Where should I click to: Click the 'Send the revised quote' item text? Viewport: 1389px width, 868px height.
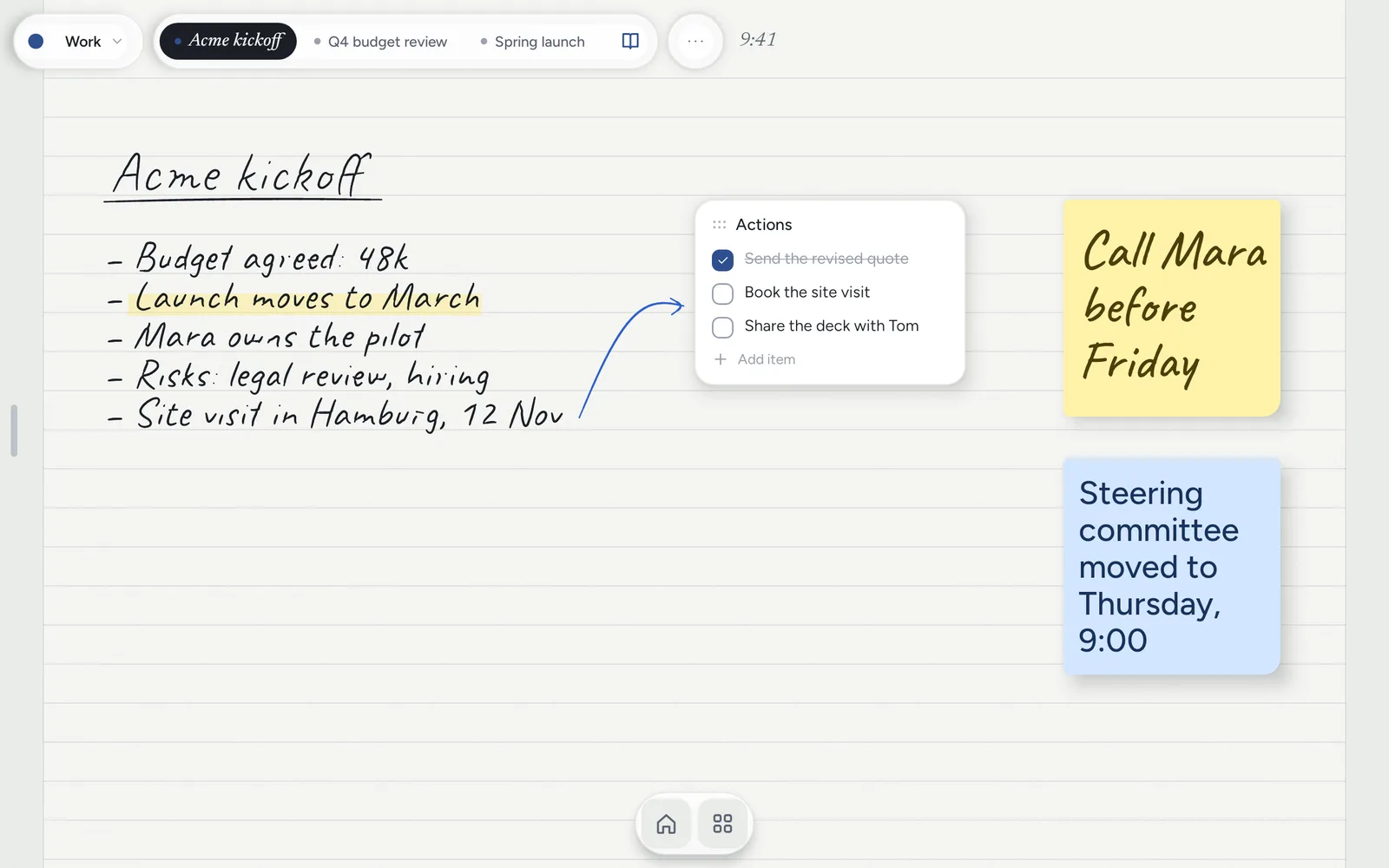coord(826,259)
